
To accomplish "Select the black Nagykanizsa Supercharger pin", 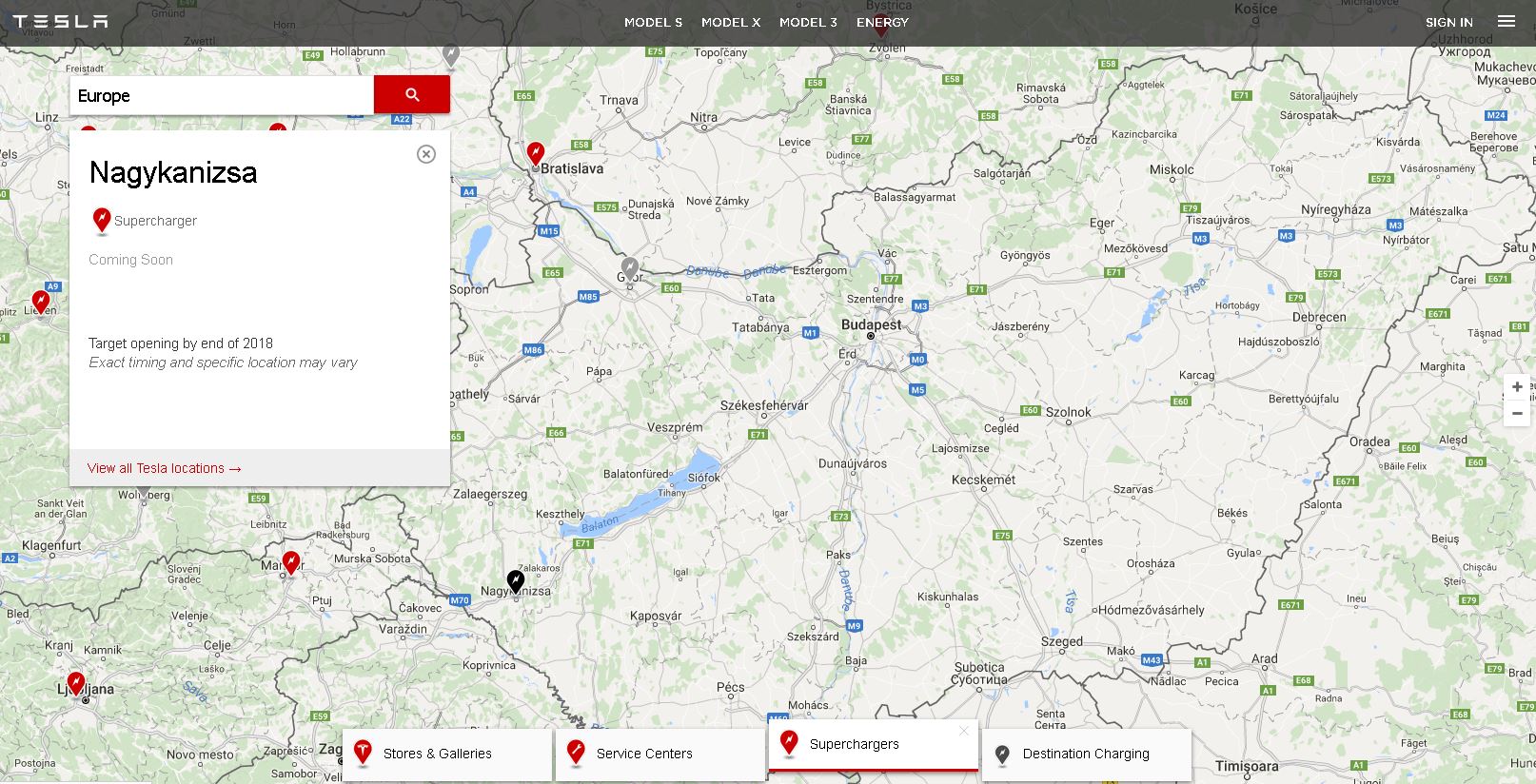I will (515, 579).
